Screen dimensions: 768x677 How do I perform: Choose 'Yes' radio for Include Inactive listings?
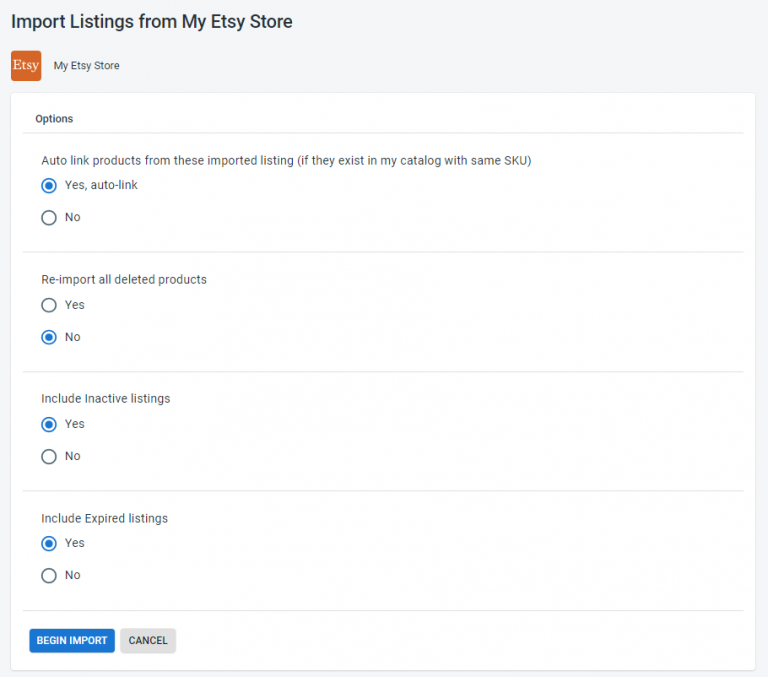pos(49,424)
